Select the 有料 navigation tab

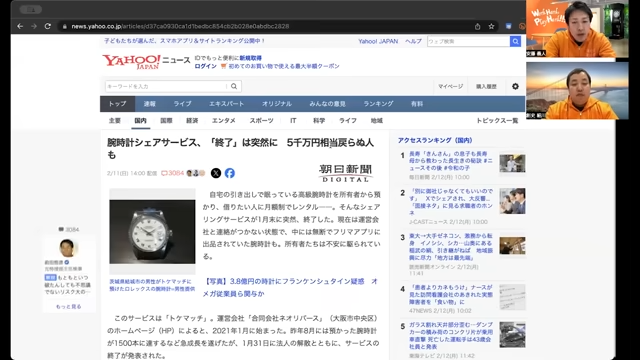coord(417,104)
